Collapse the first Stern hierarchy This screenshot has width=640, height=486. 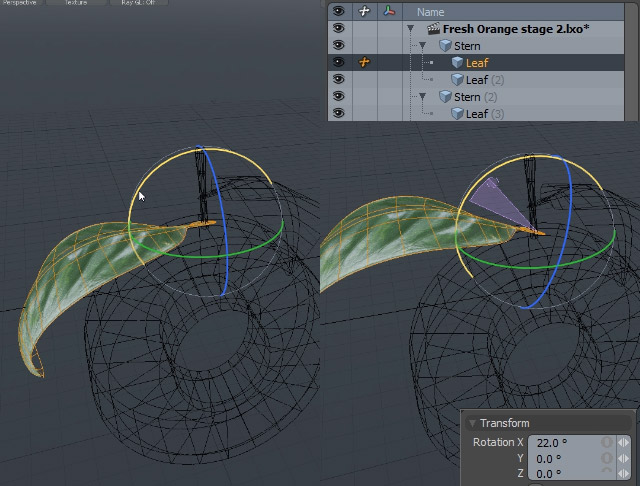click(423, 46)
